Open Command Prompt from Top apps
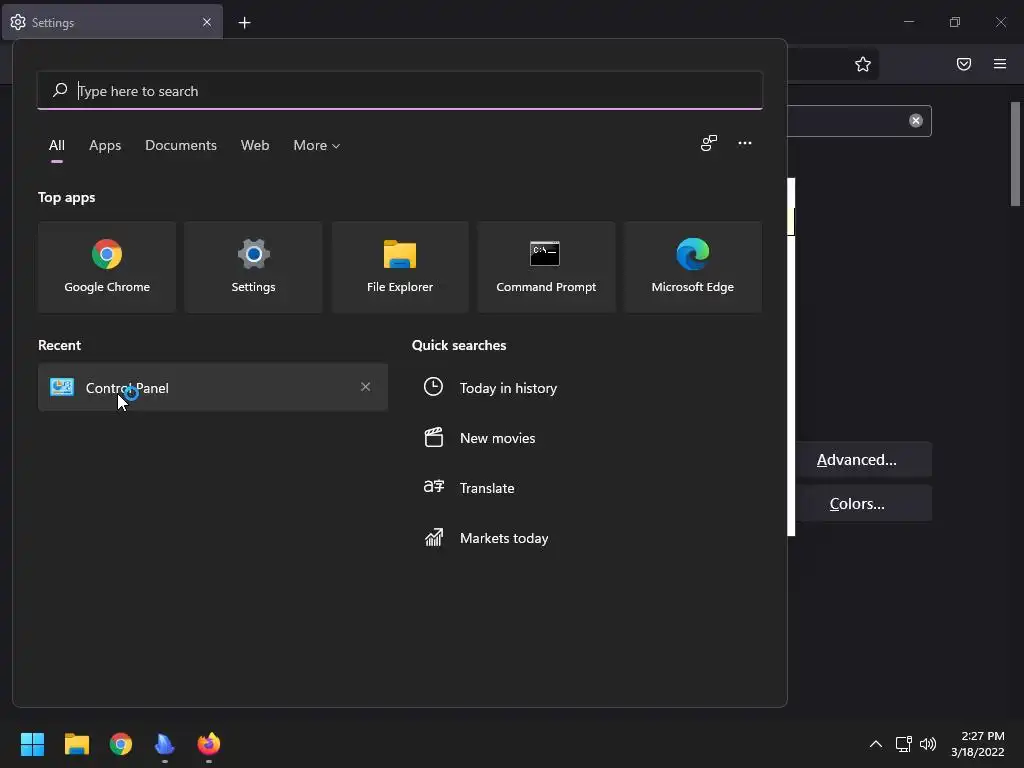The width and height of the screenshot is (1024, 768). tap(546, 267)
